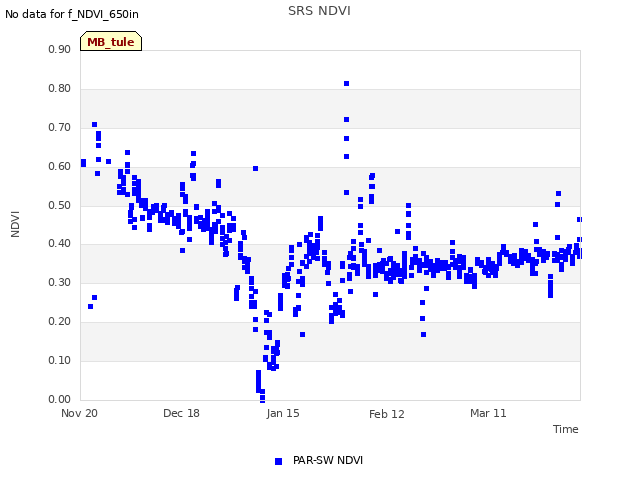Click the Feb 12 x-axis tick label
640x480 pixels.
pos(387,414)
